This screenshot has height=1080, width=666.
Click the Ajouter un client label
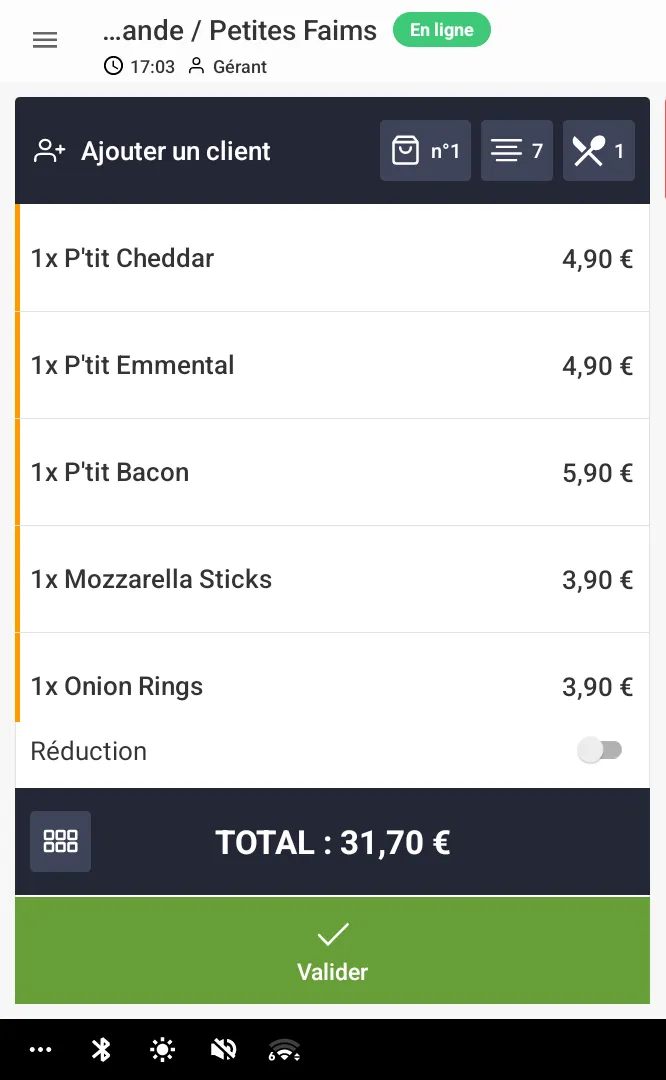[x=176, y=152]
